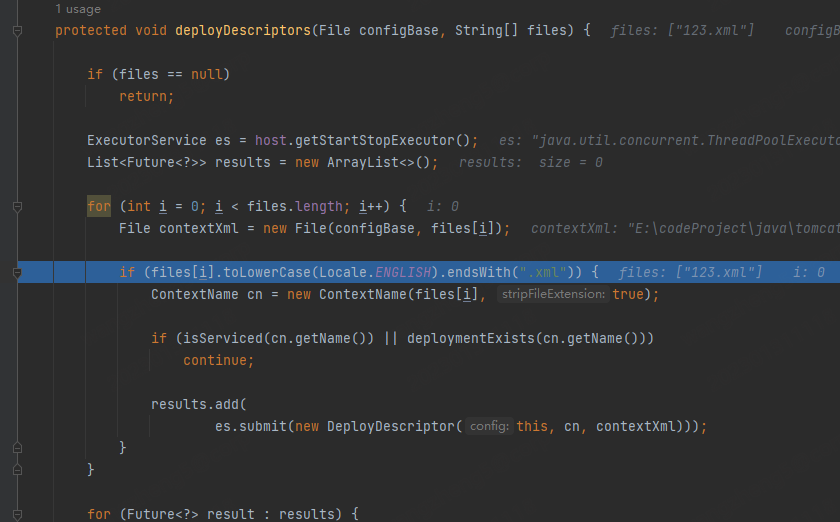Click 'files.length' in the loop condition
Screen dimensions: 840x522
tap(295, 206)
